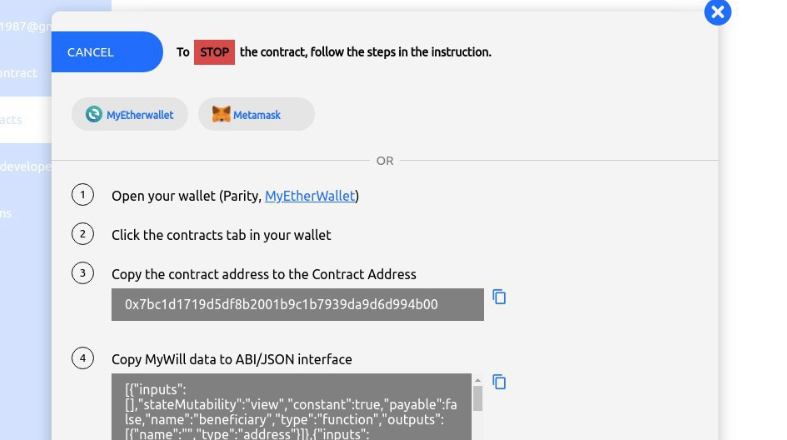Screen dimensions: 787x440
Task: Click the MyEtherwallet logo icon
Action: click(x=93, y=114)
